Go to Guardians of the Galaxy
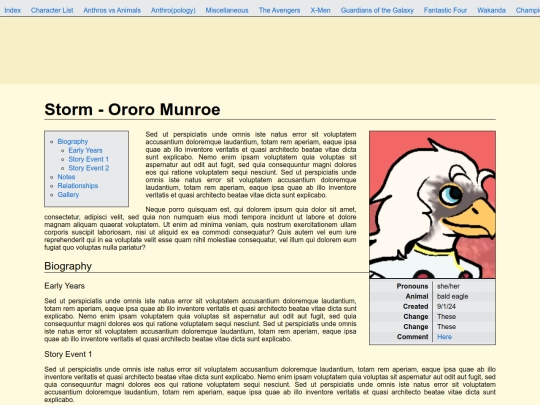Screen dimensions: 540x405 click(377, 10)
